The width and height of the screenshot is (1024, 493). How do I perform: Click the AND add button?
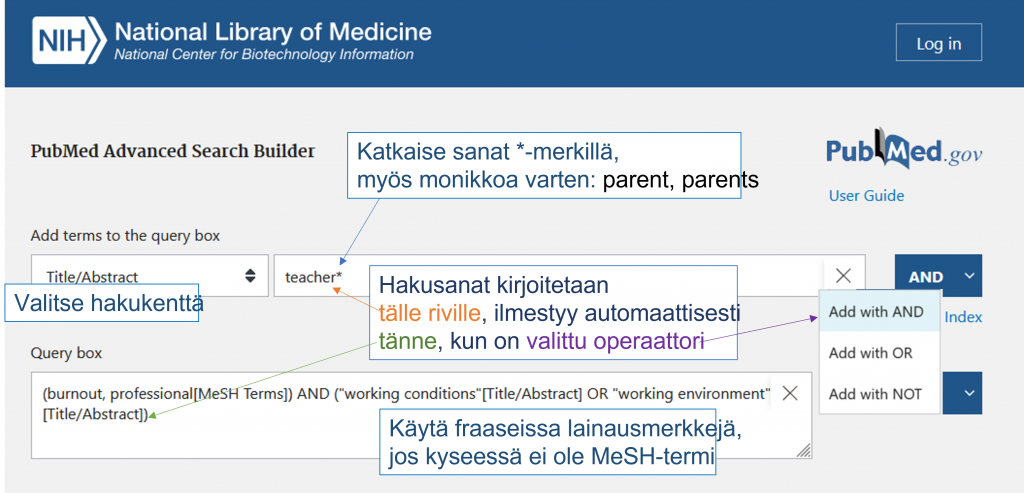point(925,276)
